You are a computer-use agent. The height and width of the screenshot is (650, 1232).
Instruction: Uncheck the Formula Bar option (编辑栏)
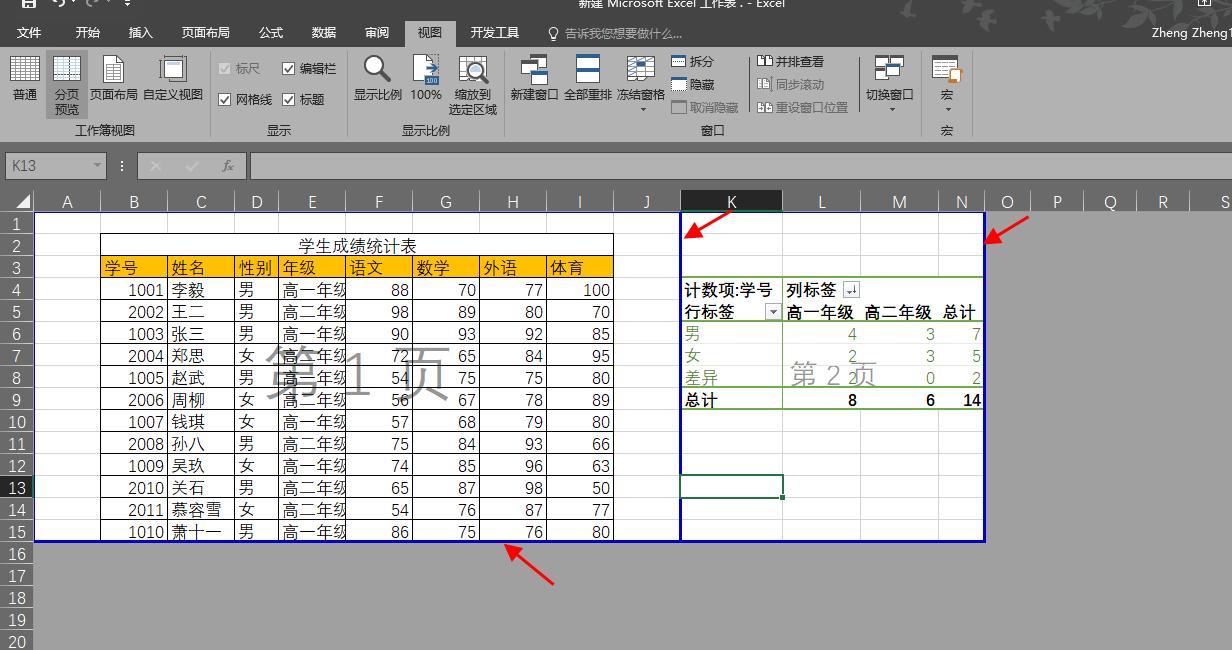[x=290, y=68]
